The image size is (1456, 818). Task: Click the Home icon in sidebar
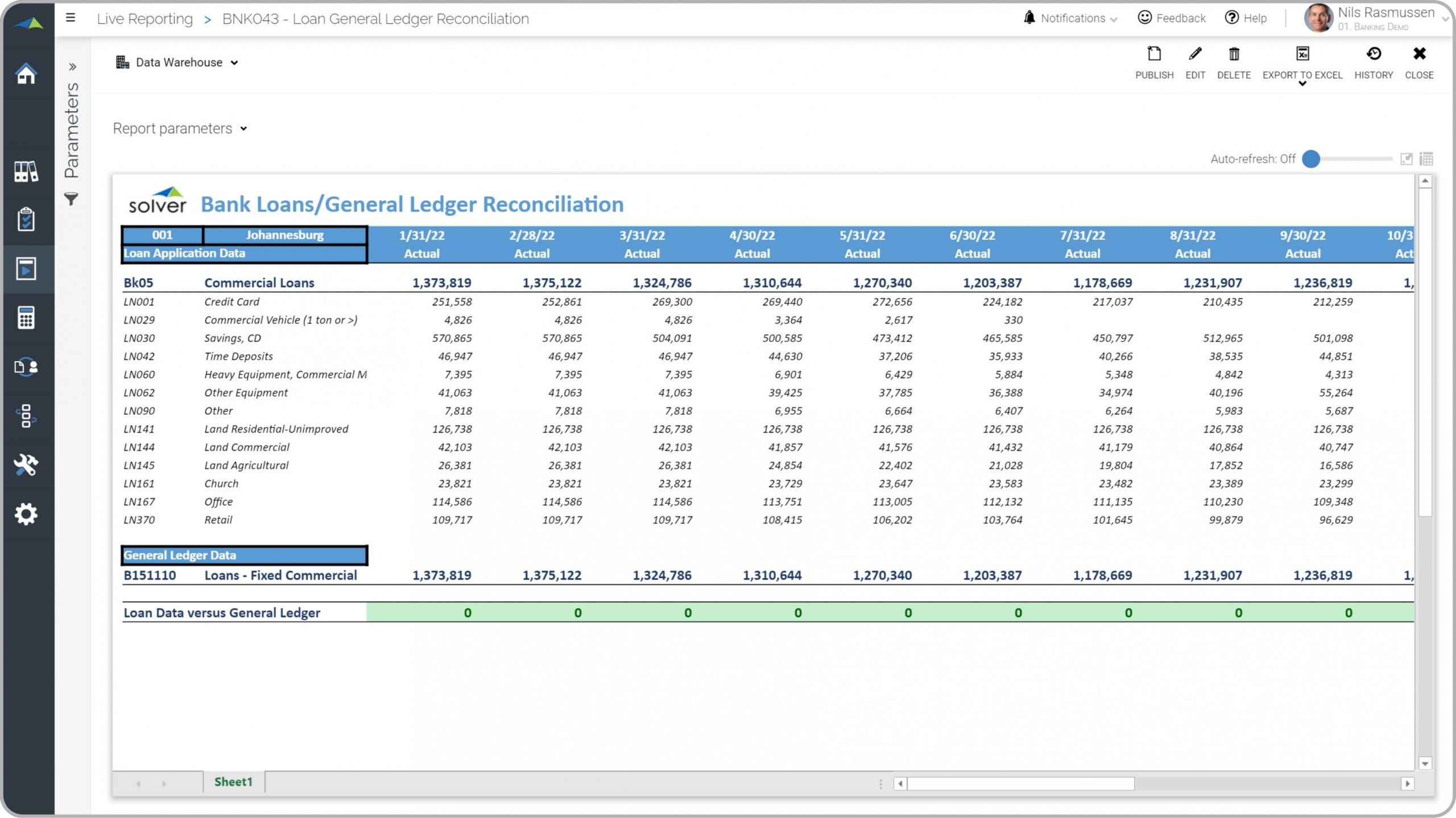pyautogui.click(x=26, y=73)
